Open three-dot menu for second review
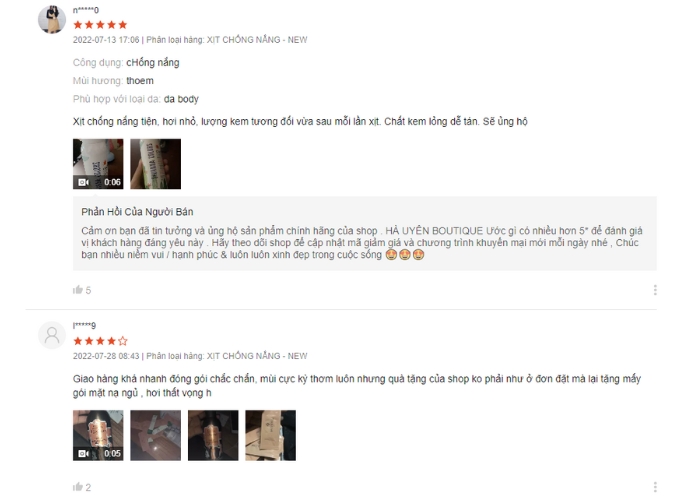The height and width of the screenshot is (500, 700). [x=655, y=487]
